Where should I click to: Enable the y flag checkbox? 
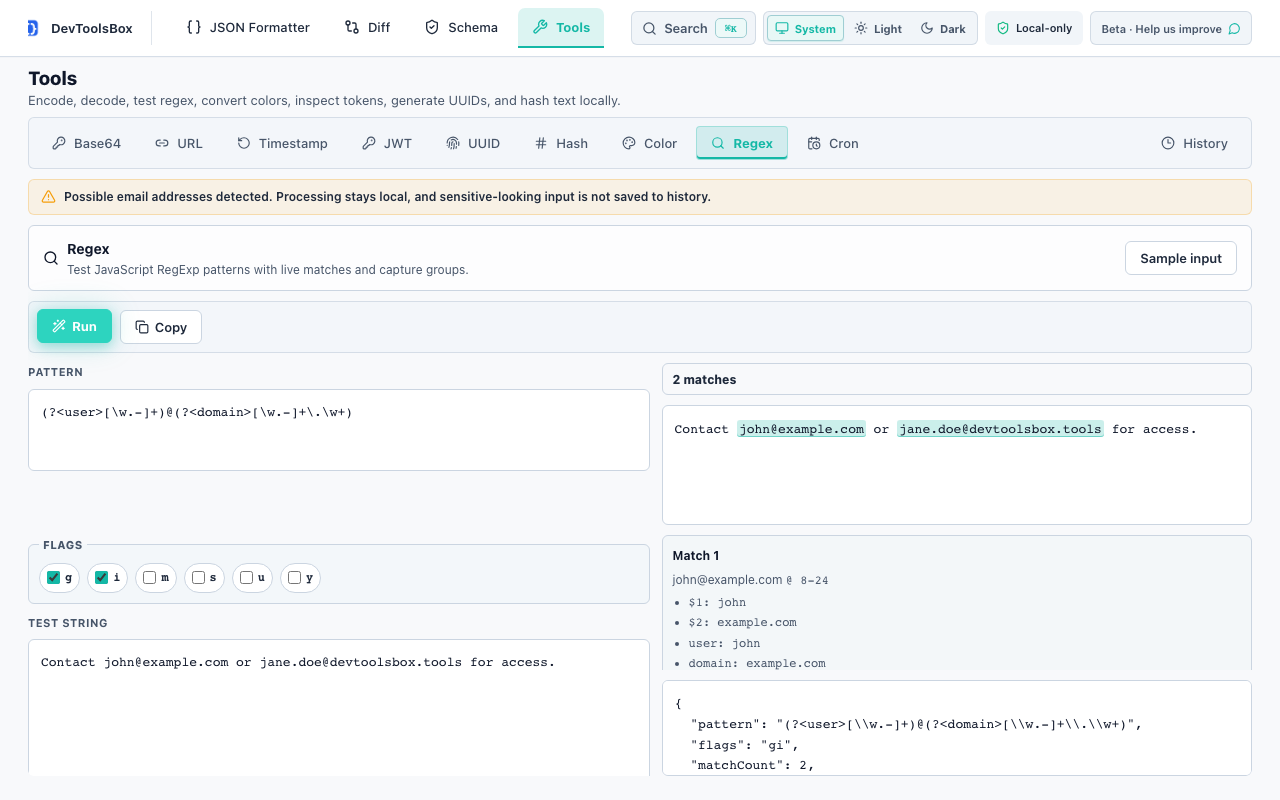tap(294, 577)
